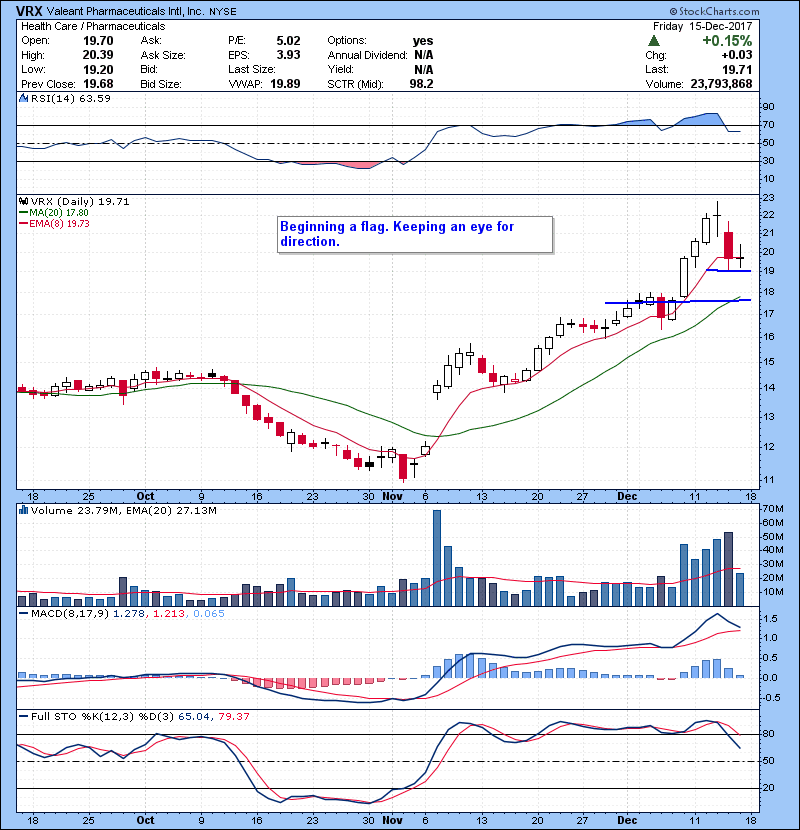Click the 23 label on the price axis
The width and height of the screenshot is (800, 830).
[768, 197]
